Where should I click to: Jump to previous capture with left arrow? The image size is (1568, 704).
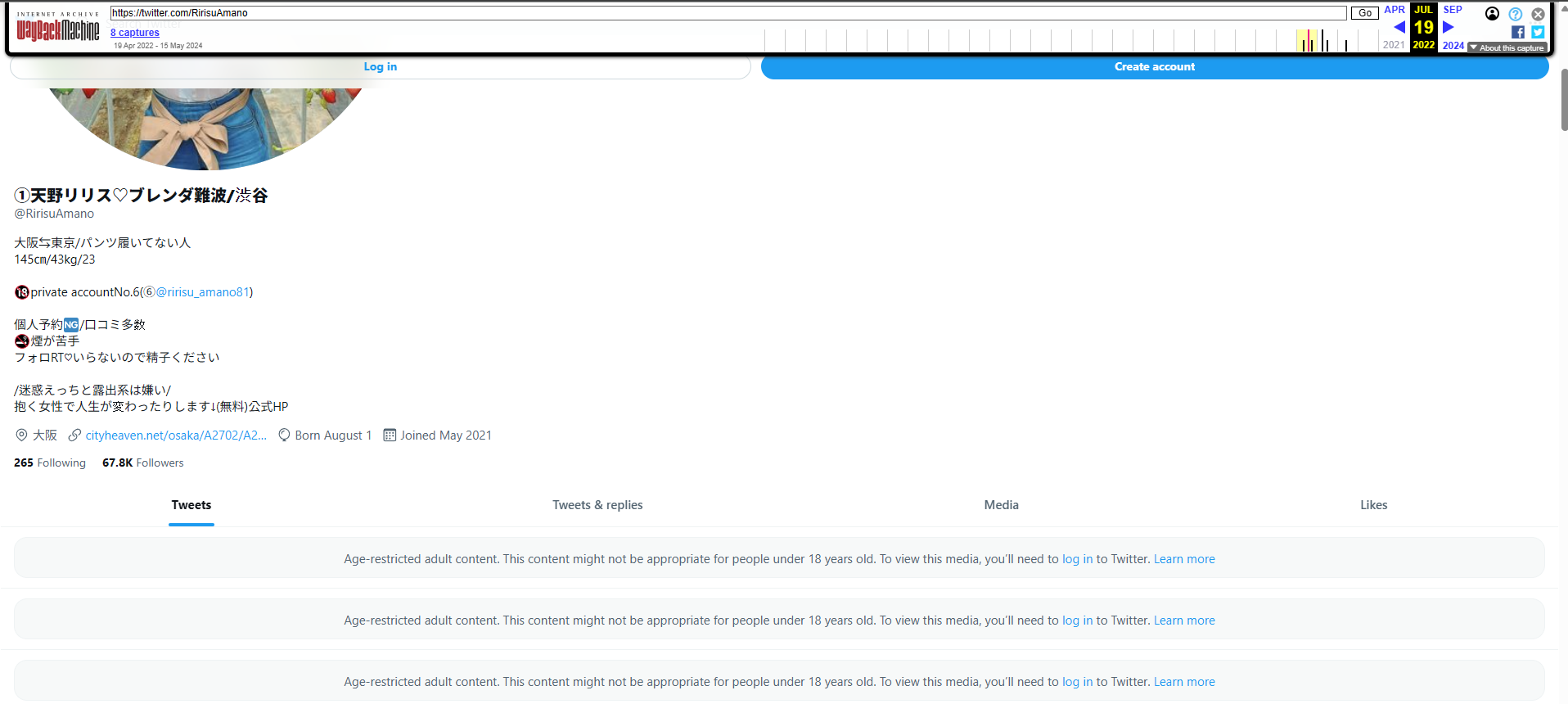(x=1399, y=27)
